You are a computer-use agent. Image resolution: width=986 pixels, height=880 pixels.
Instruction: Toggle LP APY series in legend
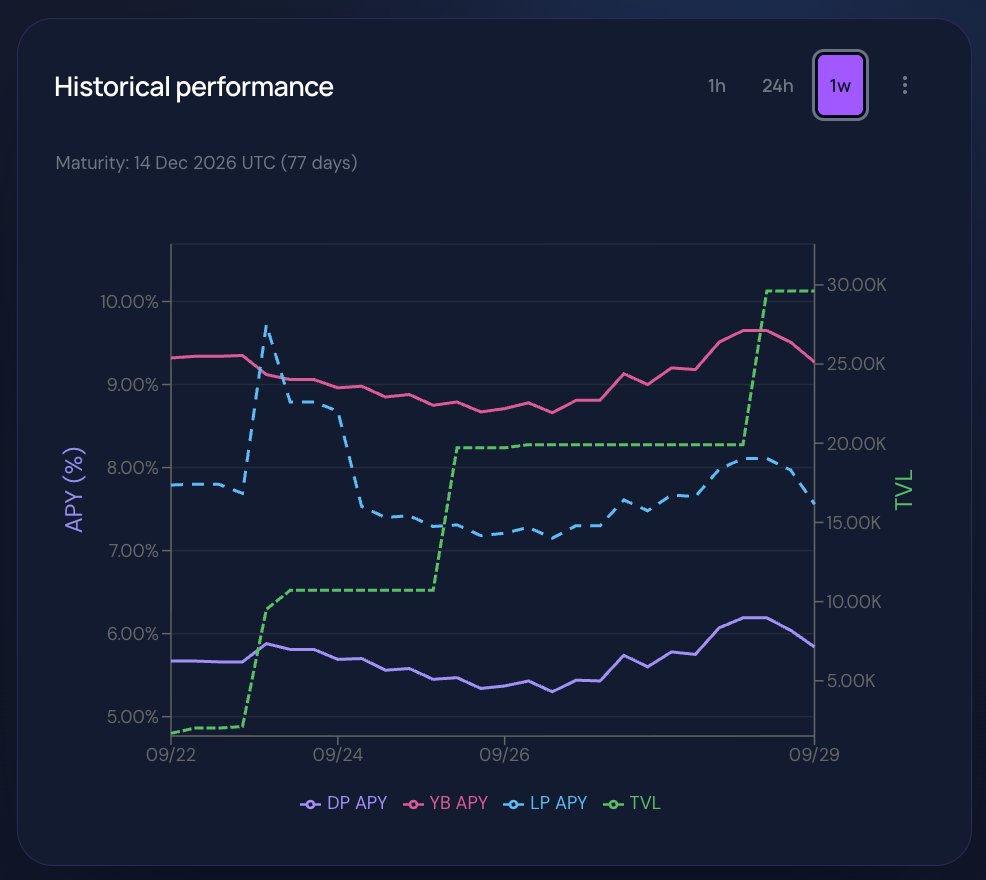coord(545,803)
